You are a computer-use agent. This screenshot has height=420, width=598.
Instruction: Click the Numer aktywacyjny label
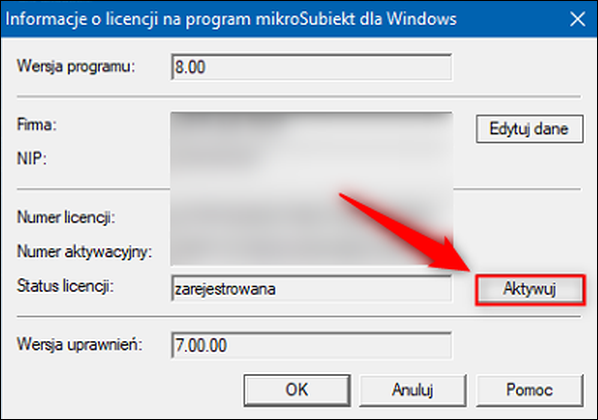84,251
